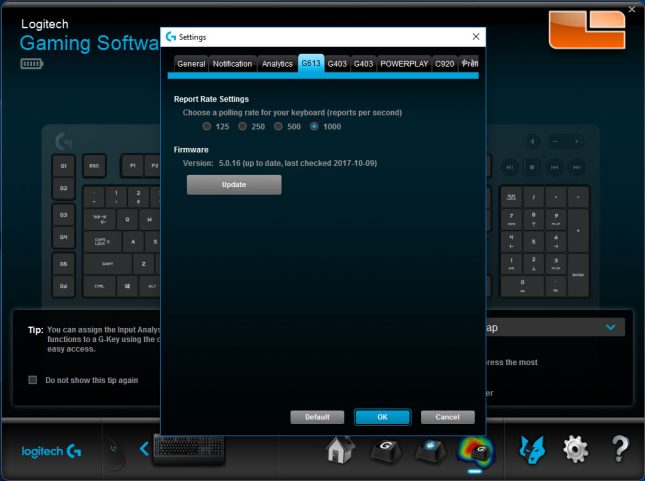Select the mouse device in the bottom bar
645x481 pixels.
click(x=116, y=454)
